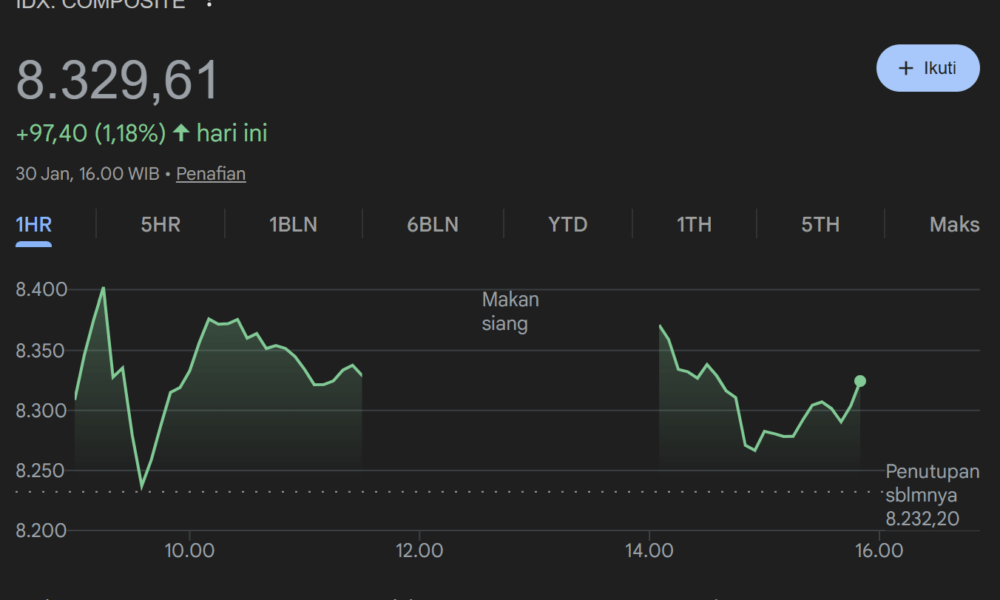Show the 1TH chart range
Screen dimensions: 1000x600
click(x=694, y=225)
